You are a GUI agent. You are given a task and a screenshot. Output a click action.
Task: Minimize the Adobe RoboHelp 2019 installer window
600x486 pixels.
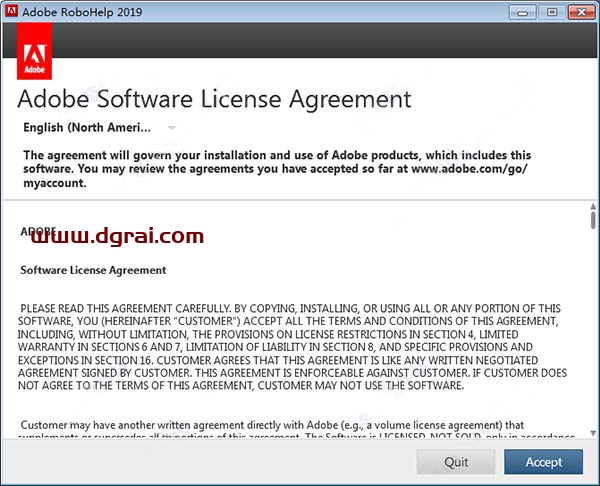[526, 13]
